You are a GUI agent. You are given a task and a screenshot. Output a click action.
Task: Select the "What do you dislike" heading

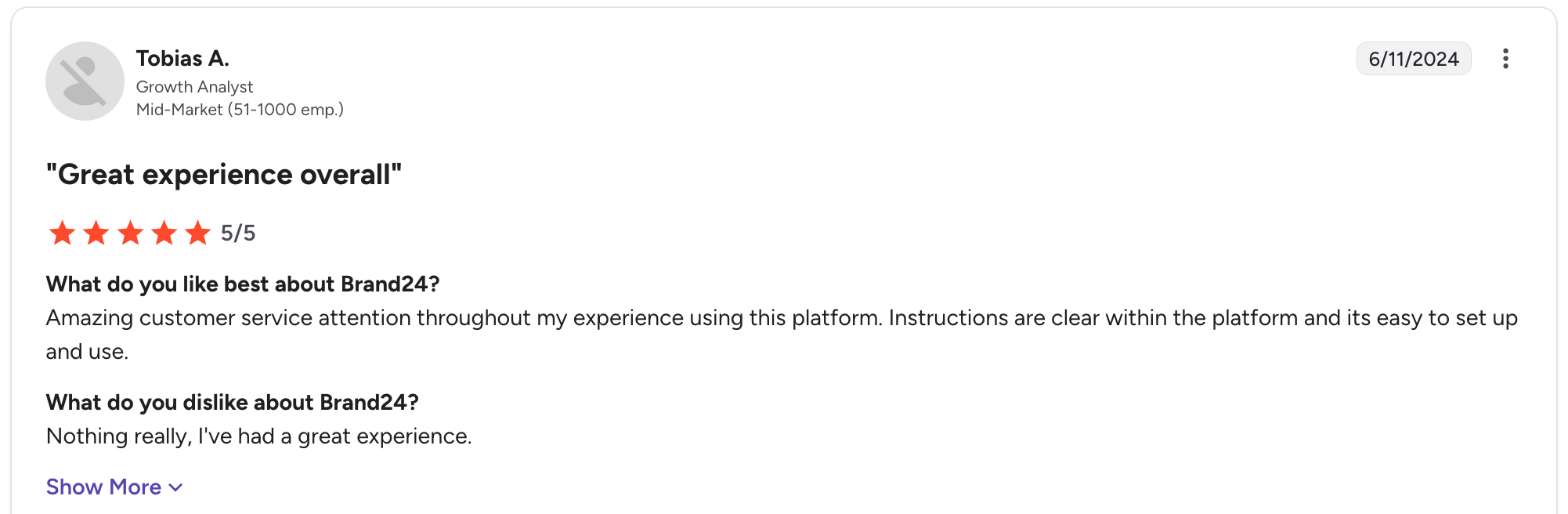coord(233,402)
